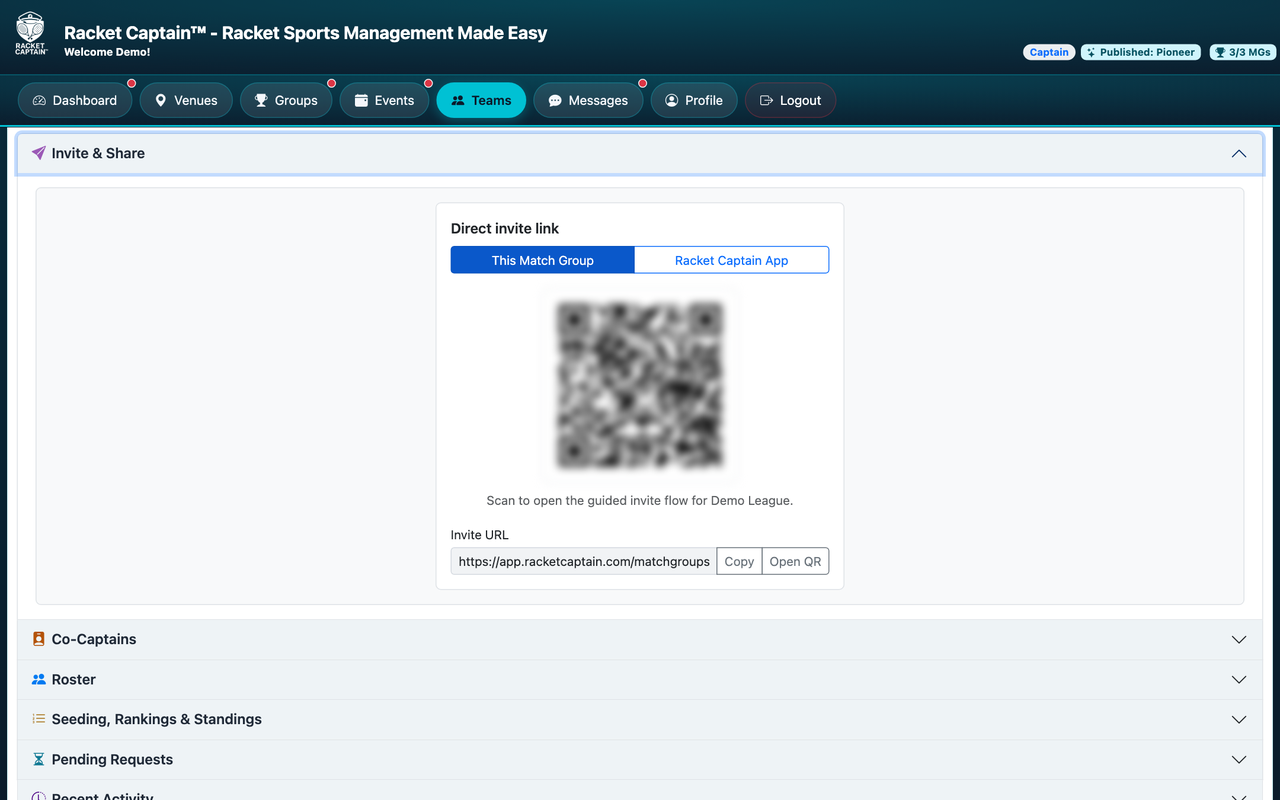Click the 3/3 MGs trophy badge
1280x800 pixels.
click(x=1242, y=52)
